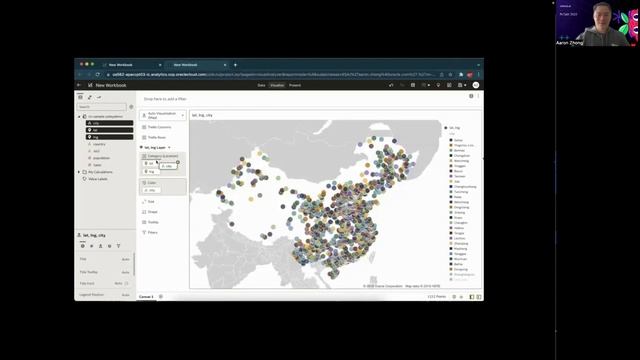Click the lat chip in Category

150,163
